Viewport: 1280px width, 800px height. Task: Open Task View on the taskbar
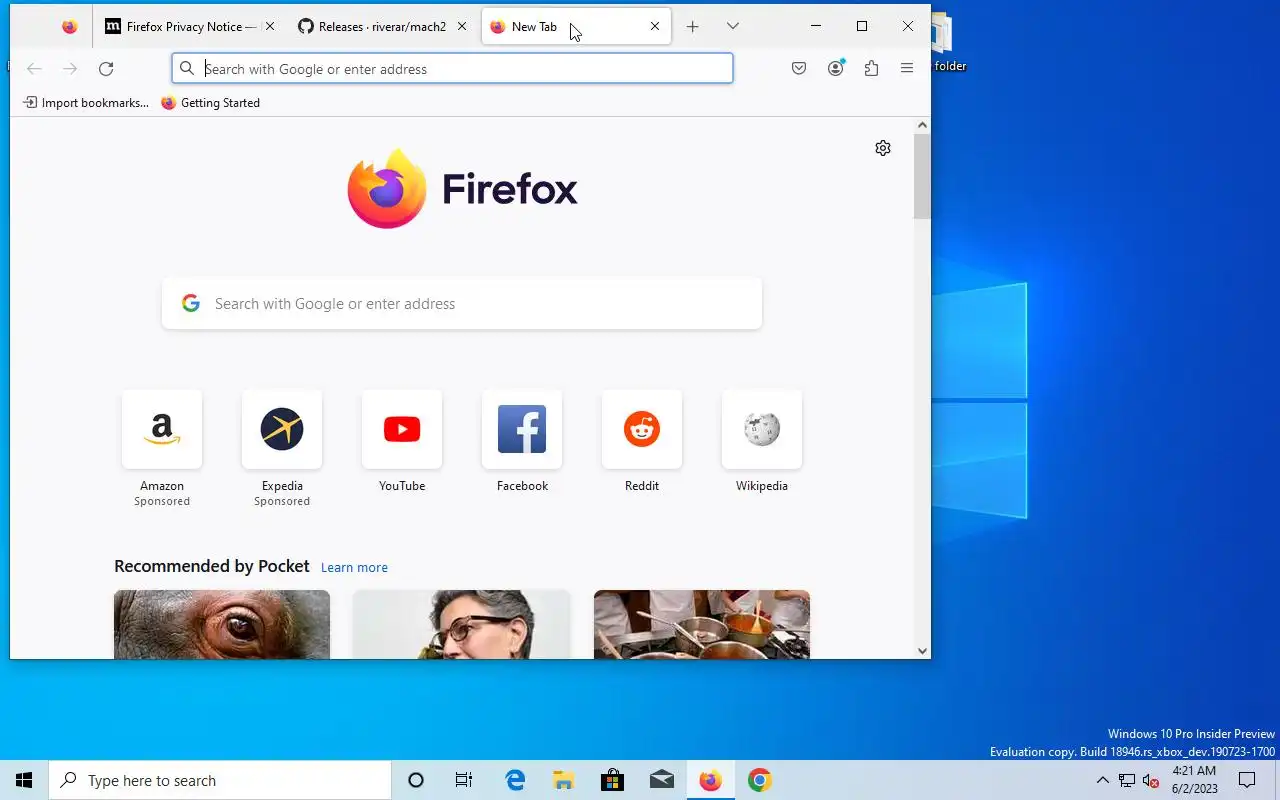click(x=464, y=780)
